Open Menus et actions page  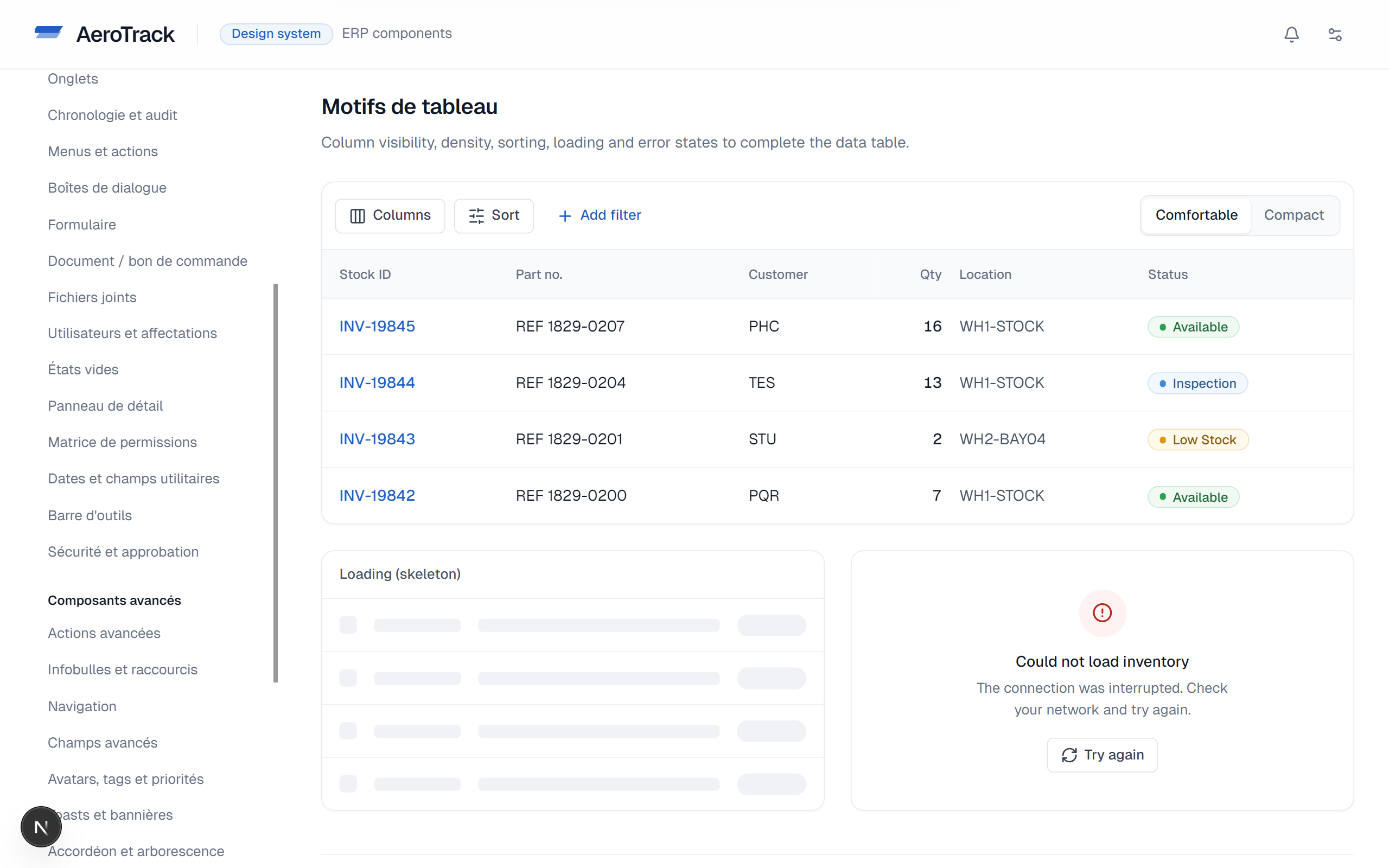click(x=103, y=151)
